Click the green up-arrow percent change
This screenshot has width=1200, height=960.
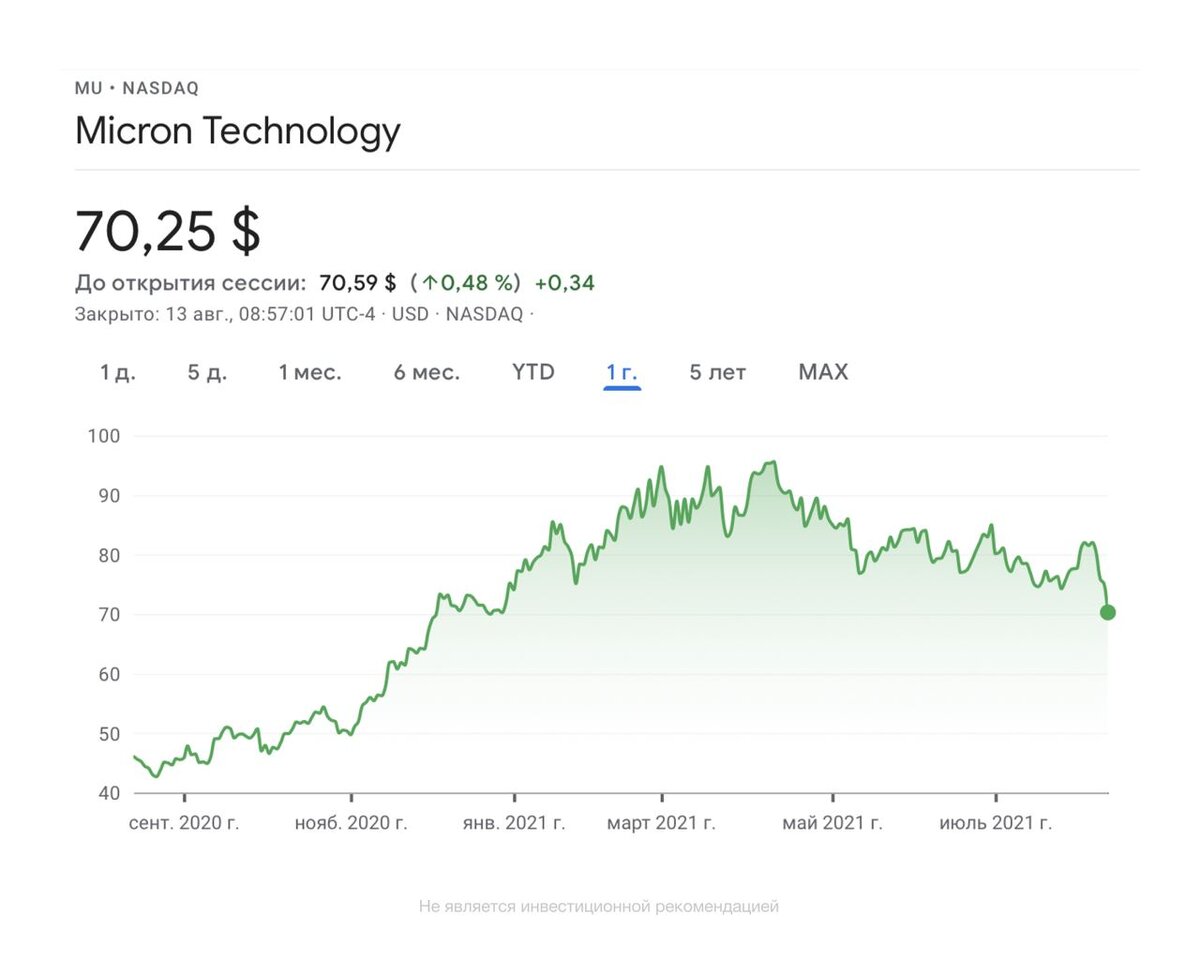pyautogui.click(x=466, y=284)
